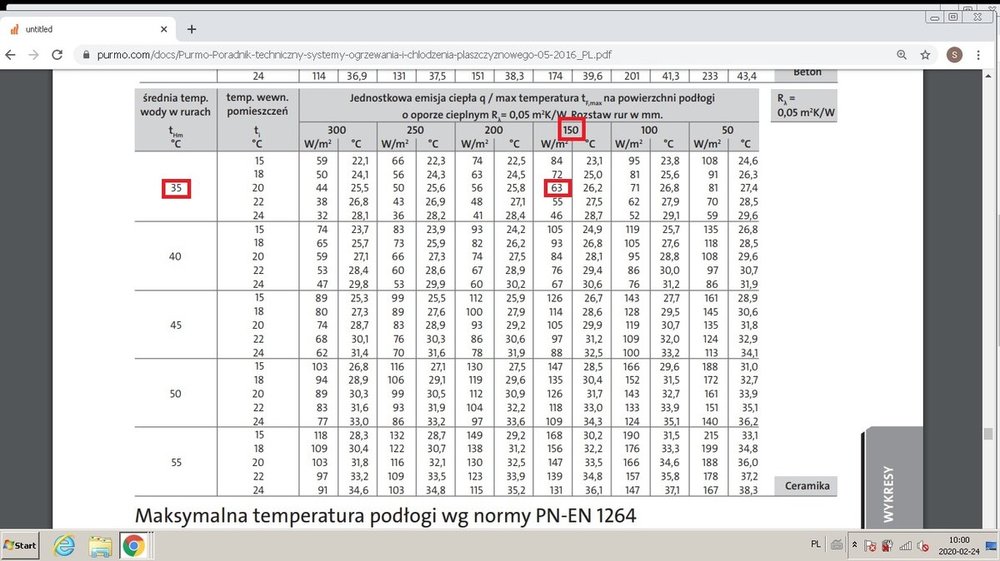The height and width of the screenshot is (561, 1000).
Task: Open a new tab with plus button
Action: pyautogui.click(x=192, y=29)
